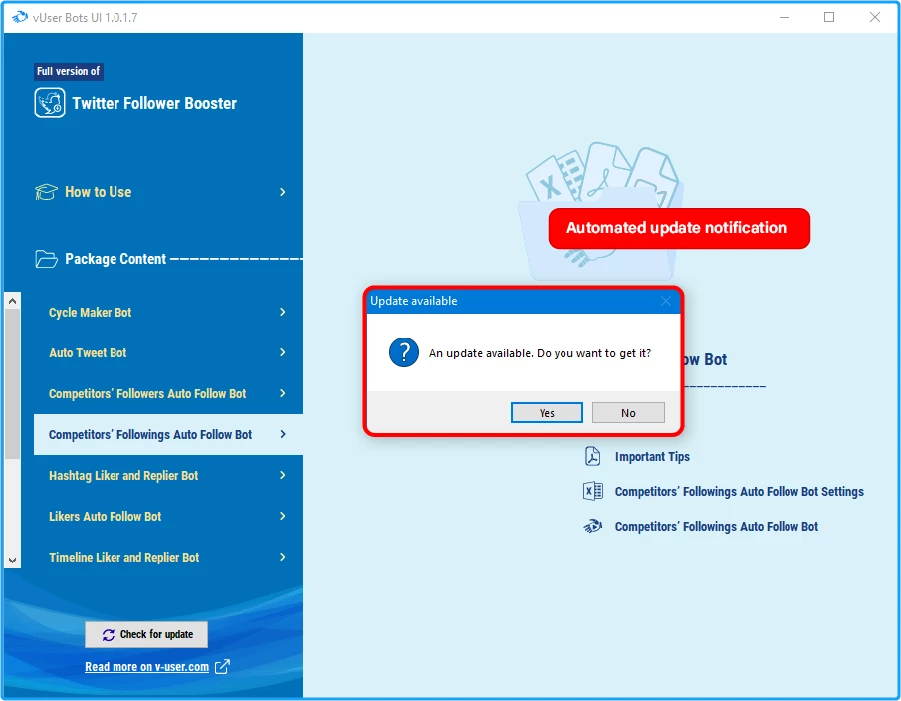Click the vUser app icon in title bar
The height and width of the screenshot is (701, 901).
pos(20,17)
